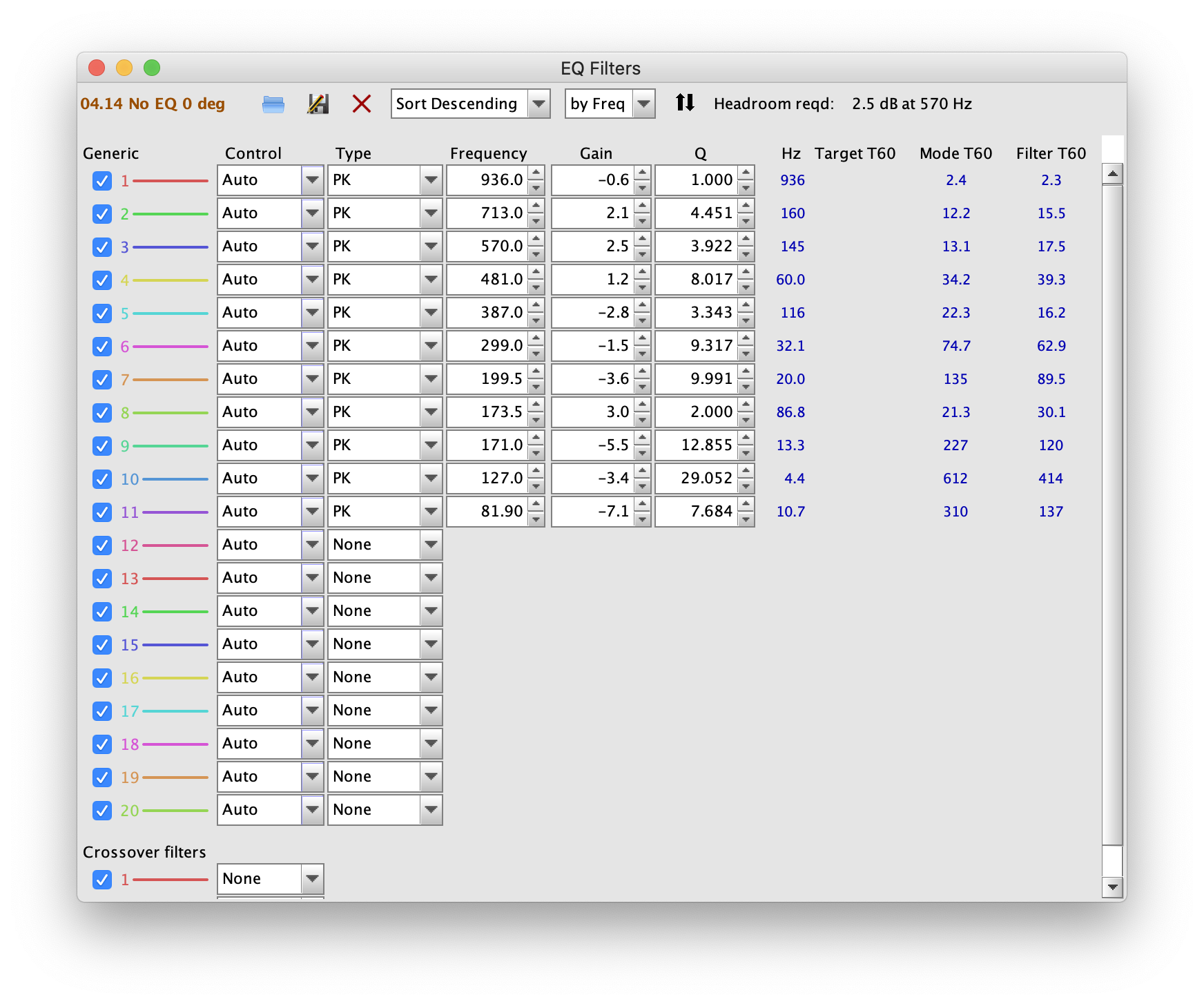Viewport: 1204px width, 1004px height.
Task: Click headroom text 2.5 dB at 570 Hz
Action: tap(911, 104)
